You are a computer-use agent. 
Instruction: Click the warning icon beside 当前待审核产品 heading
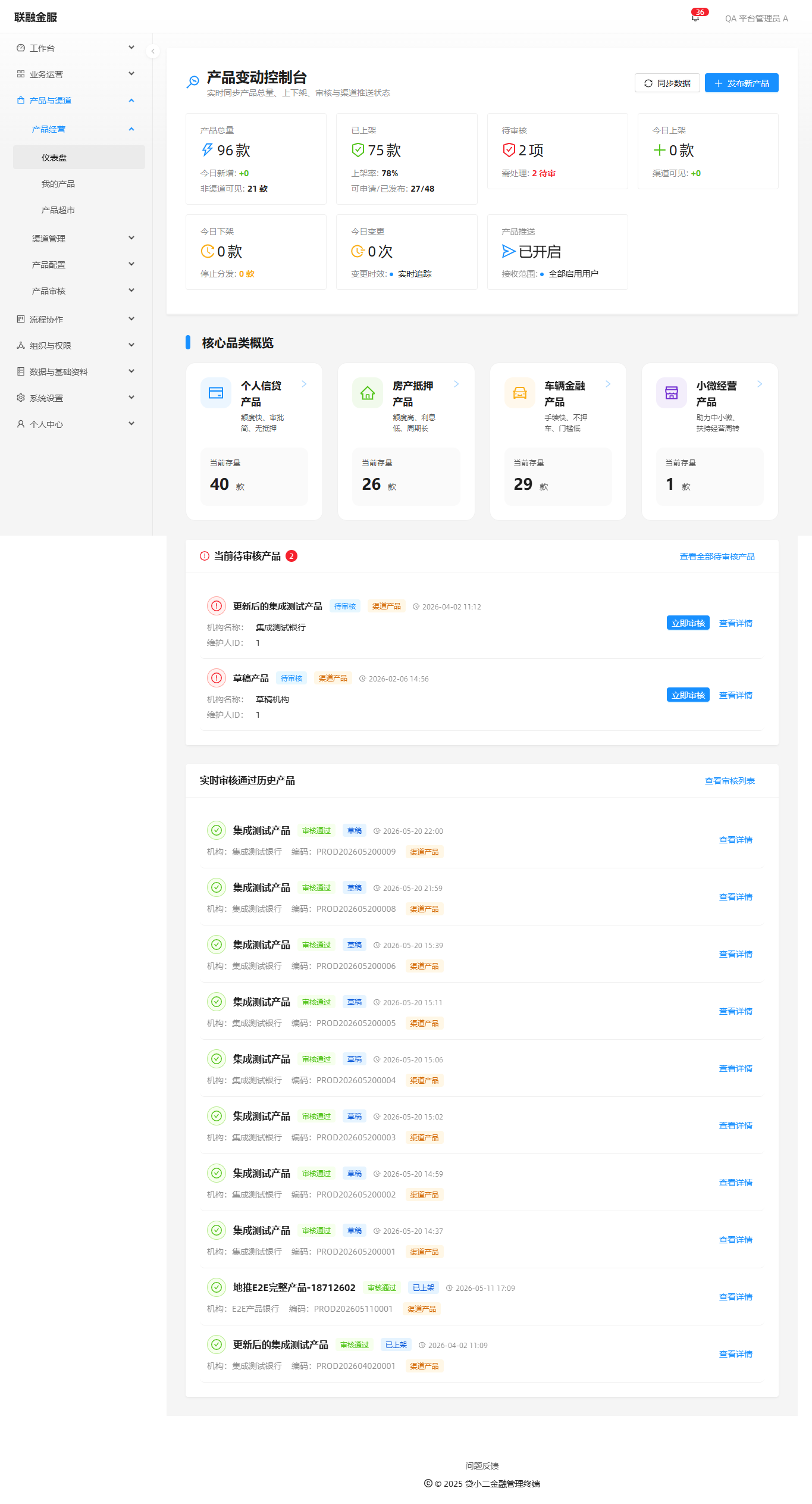[205, 556]
